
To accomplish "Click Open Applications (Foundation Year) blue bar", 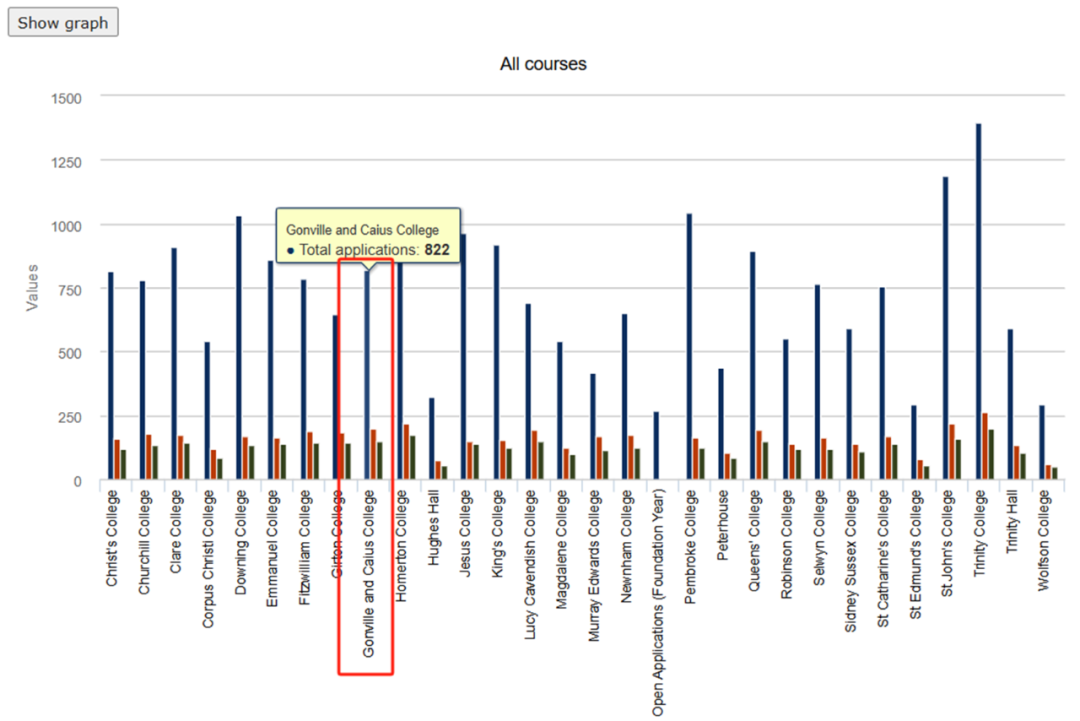I will coord(657,446).
